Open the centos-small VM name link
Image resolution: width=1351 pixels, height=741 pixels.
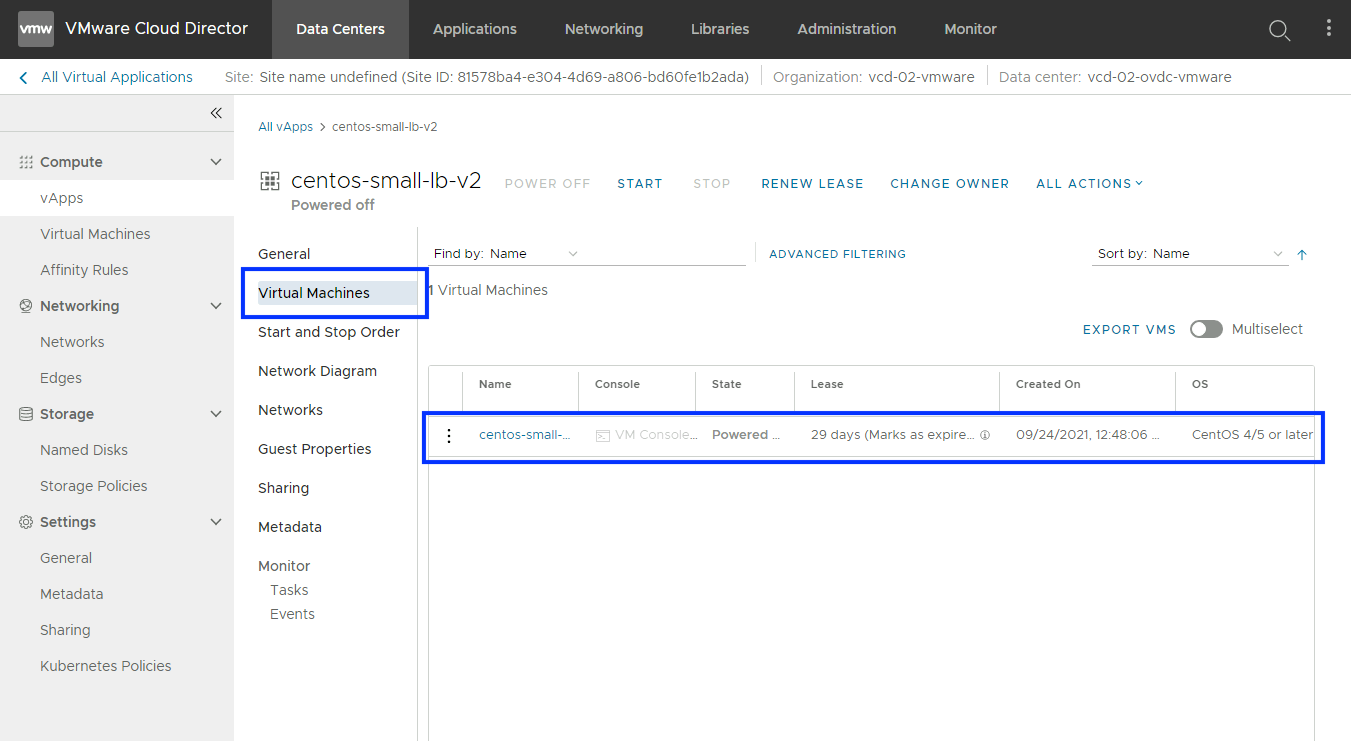(524, 435)
